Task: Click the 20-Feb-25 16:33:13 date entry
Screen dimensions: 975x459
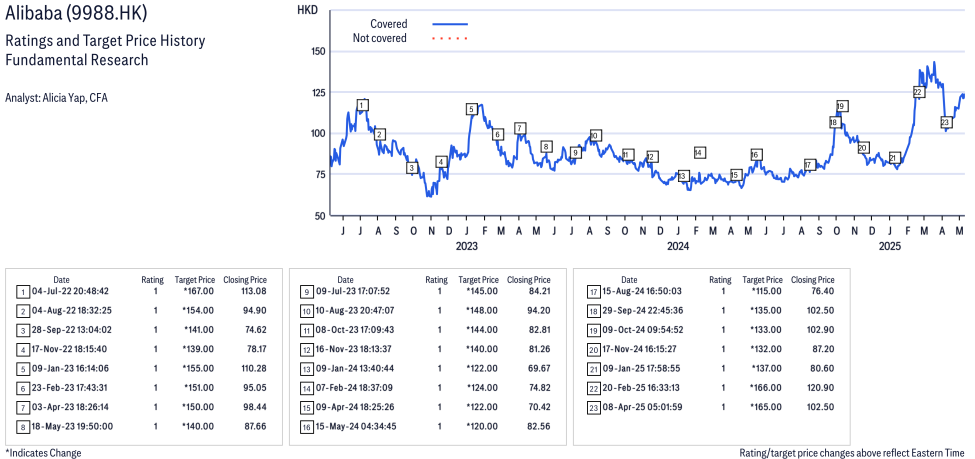Action: [x=640, y=387]
